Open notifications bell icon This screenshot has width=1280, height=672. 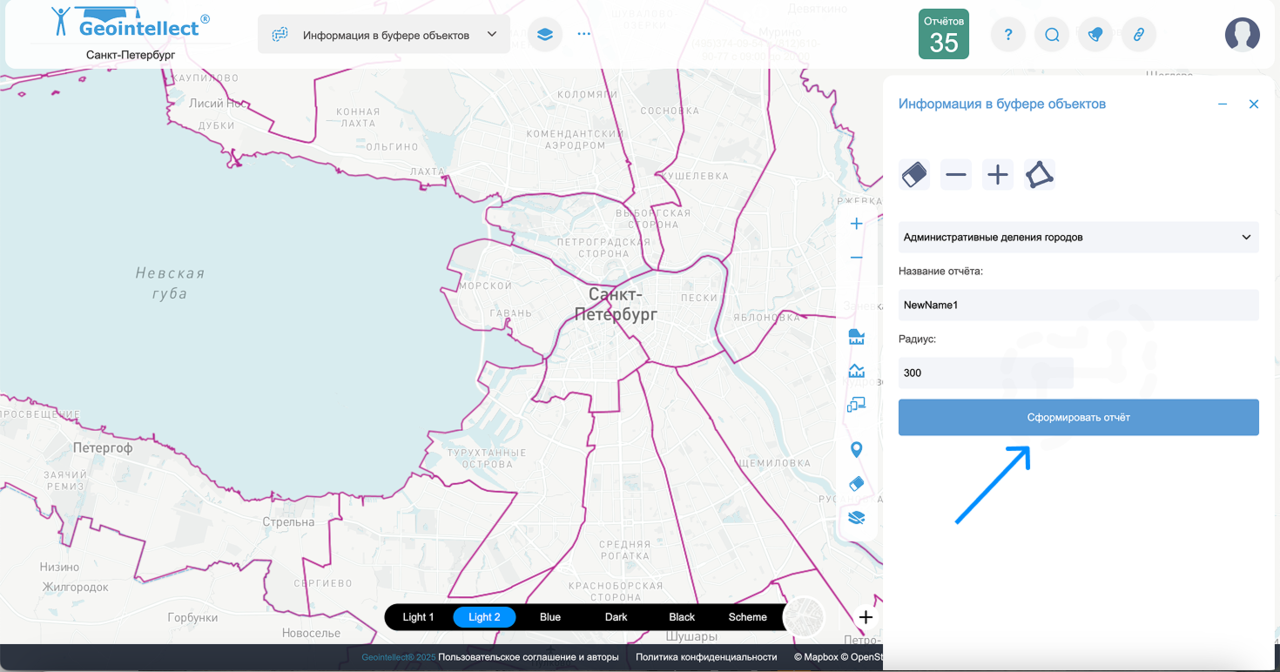[1095, 35]
